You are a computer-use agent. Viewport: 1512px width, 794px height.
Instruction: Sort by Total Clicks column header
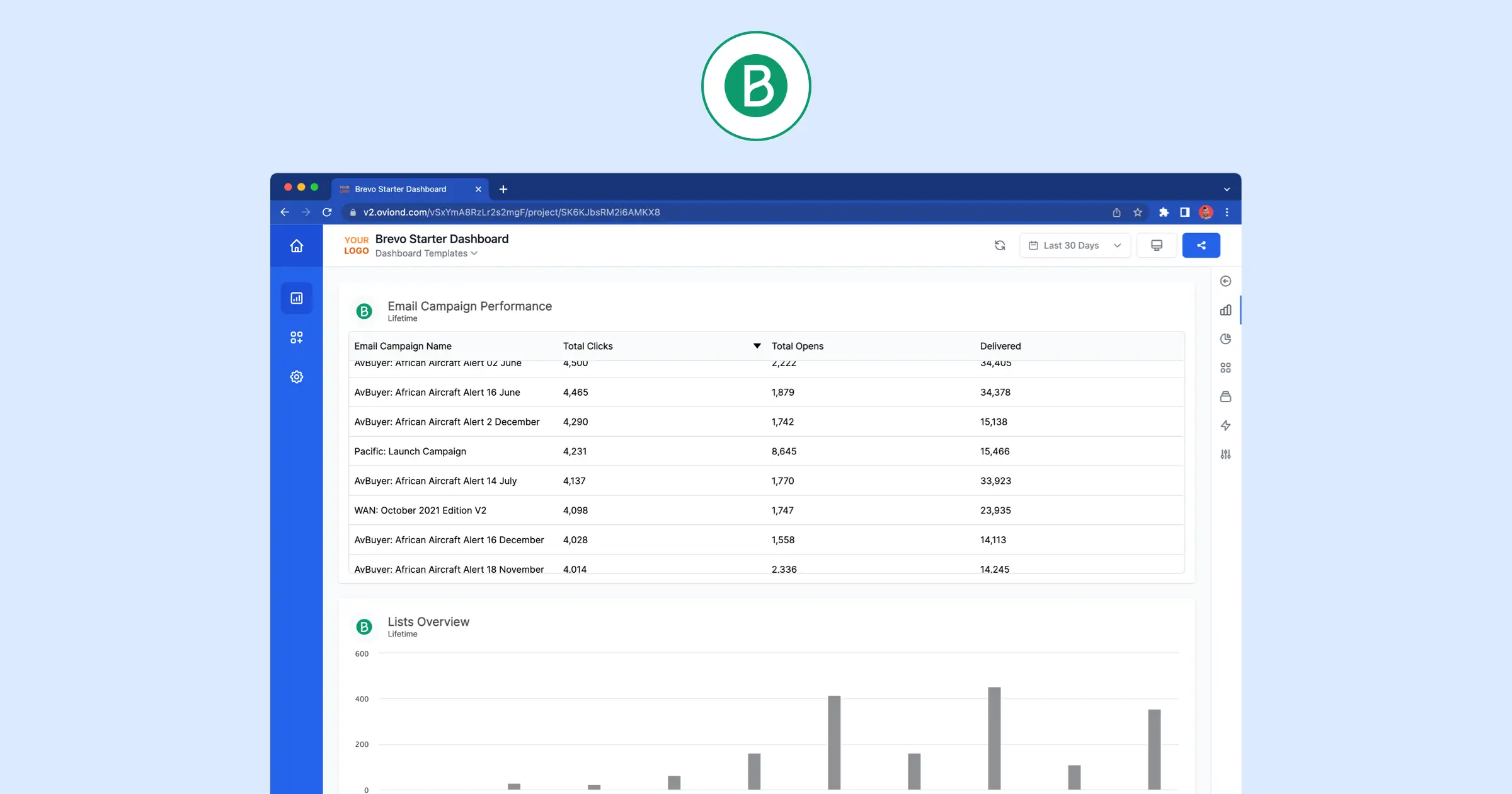pos(588,346)
